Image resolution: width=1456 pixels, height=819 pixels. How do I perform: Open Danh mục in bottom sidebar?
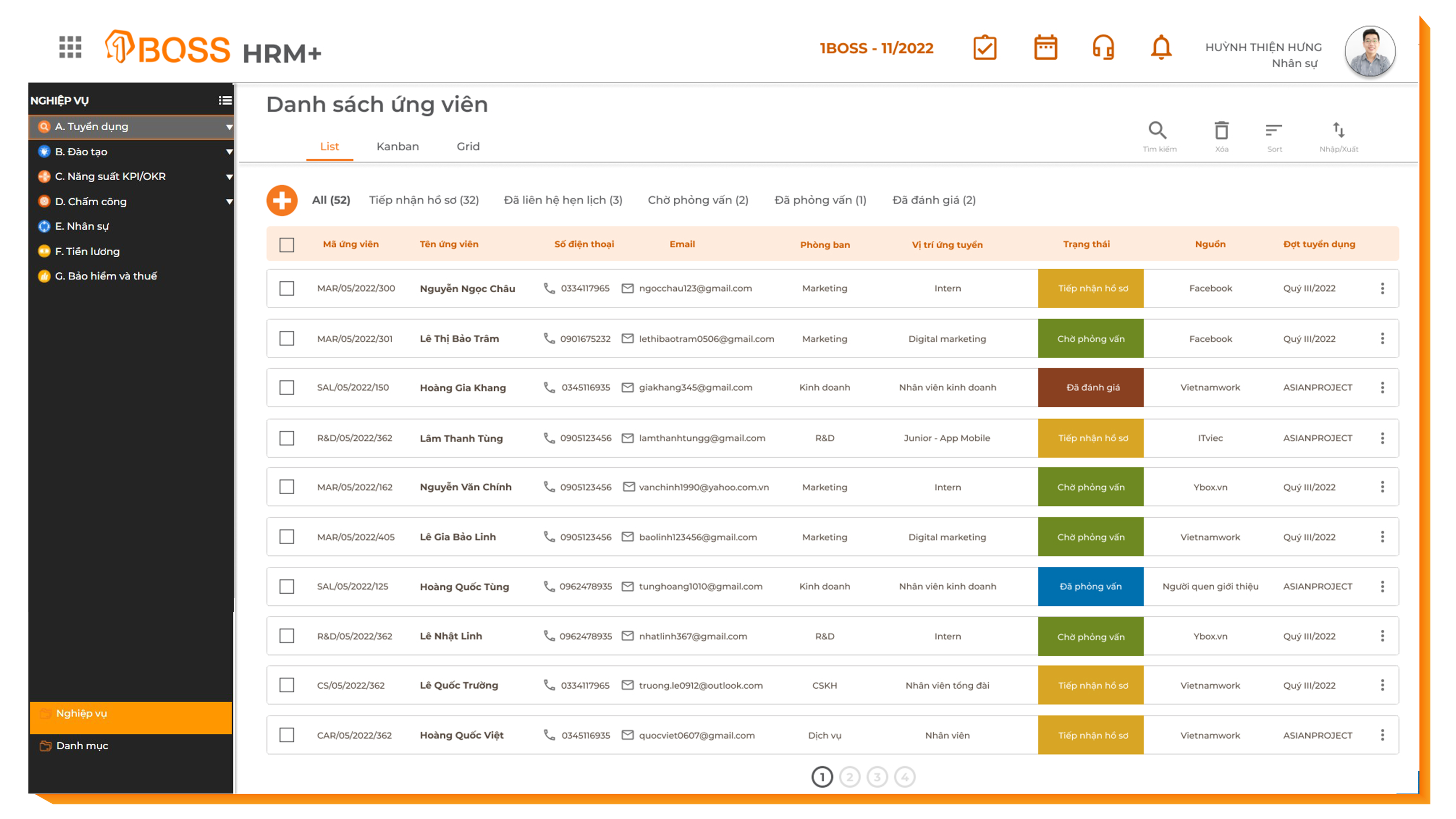(x=82, y=745)
